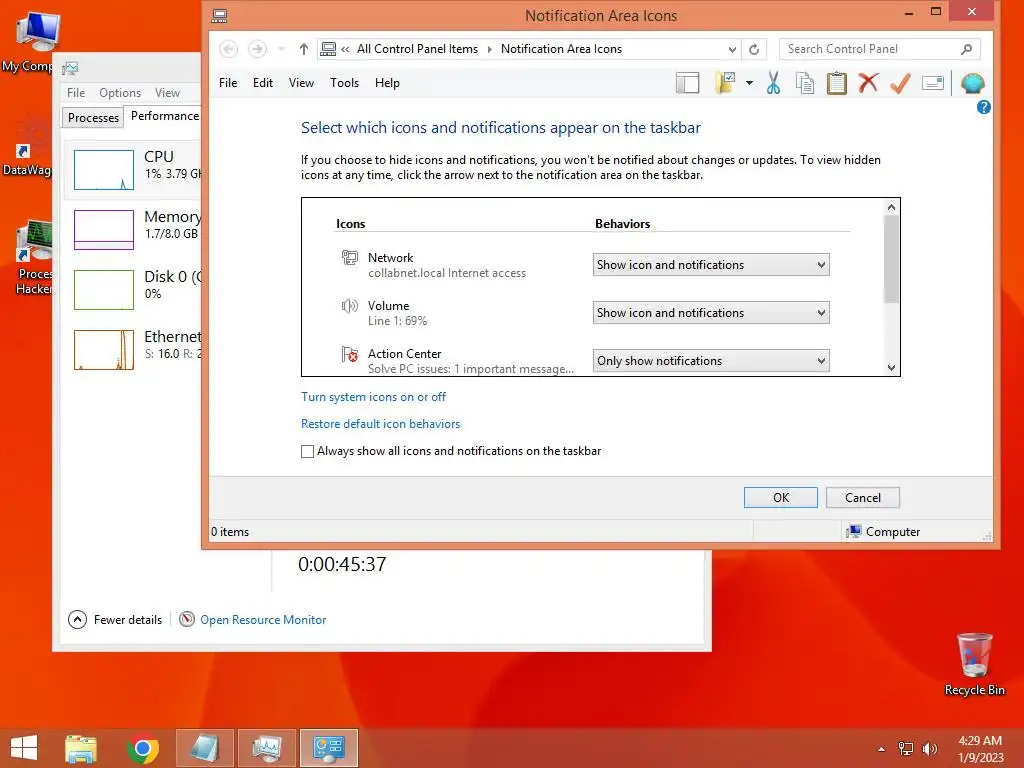
Task: Toggle Always show all icons checkbox
Action: 308,451
